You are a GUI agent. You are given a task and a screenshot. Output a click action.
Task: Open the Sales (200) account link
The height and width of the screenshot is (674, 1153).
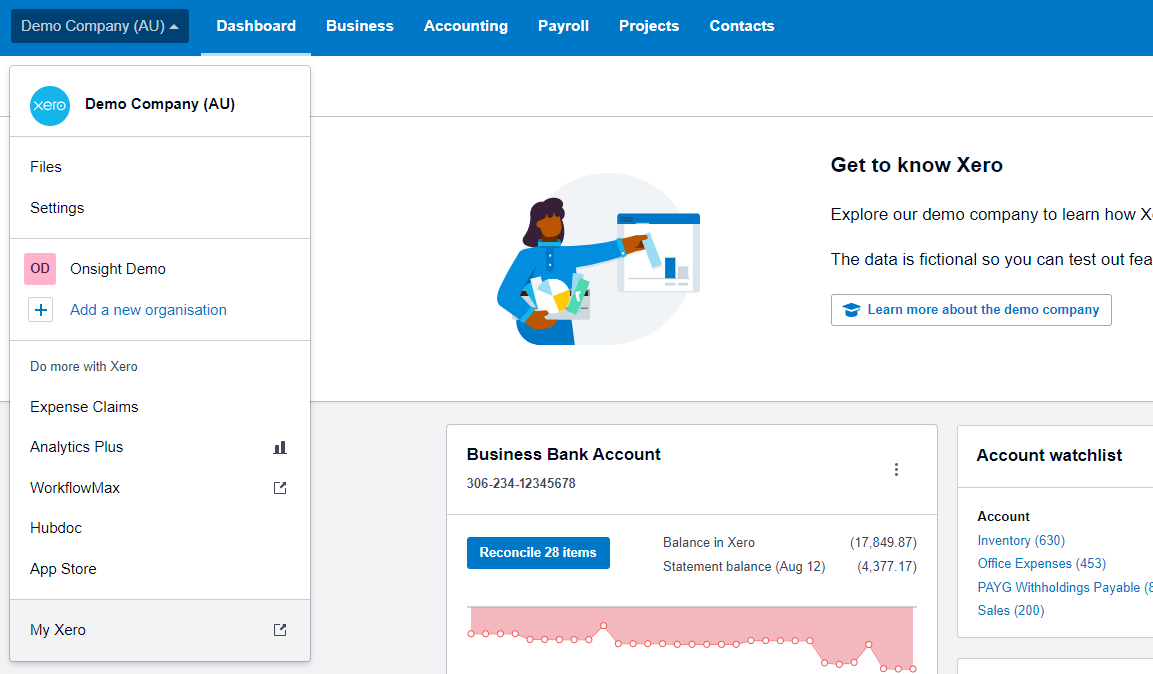1010,611
